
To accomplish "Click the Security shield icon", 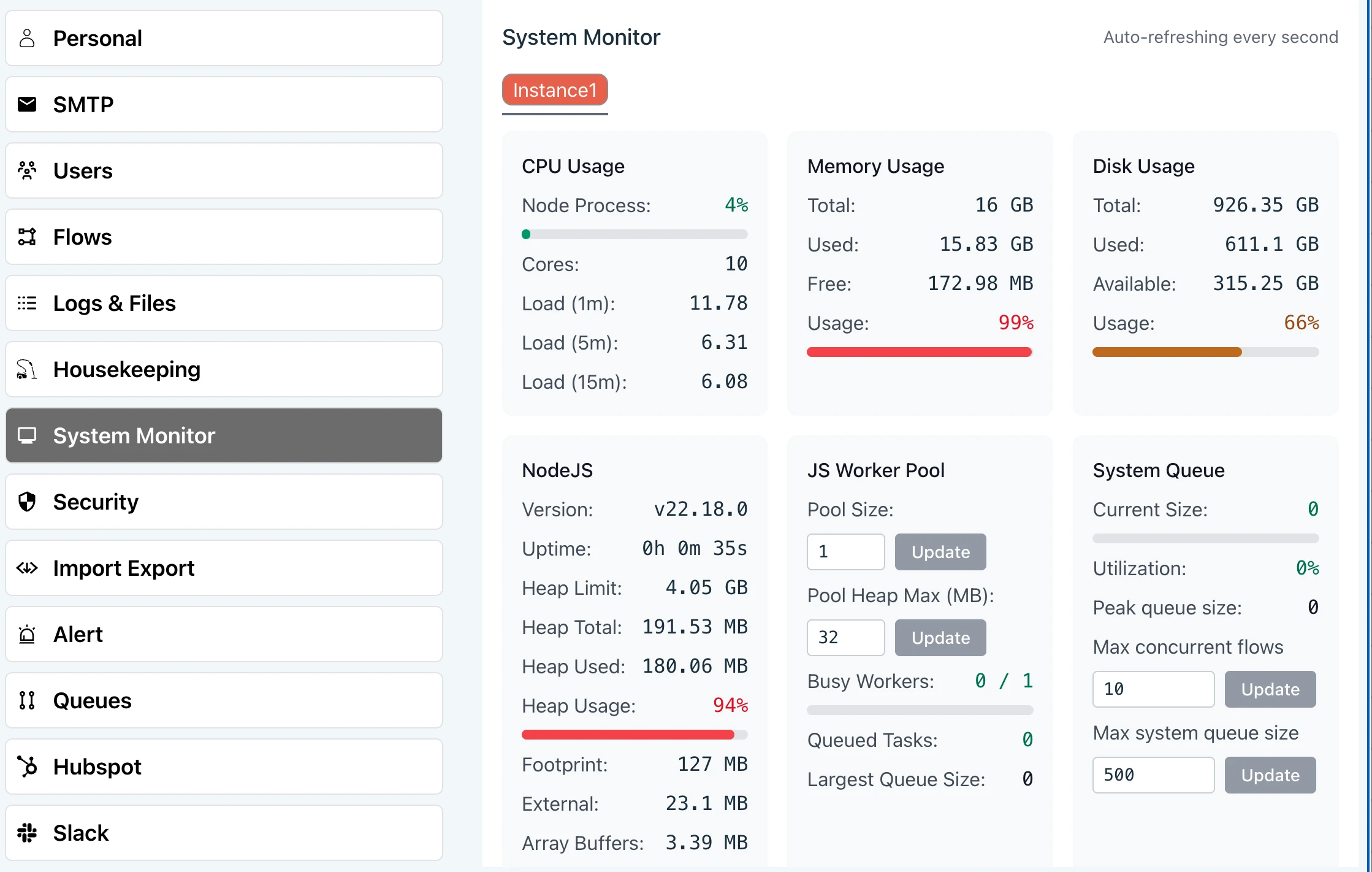I will pyautogui.click(x=27, y=502).
